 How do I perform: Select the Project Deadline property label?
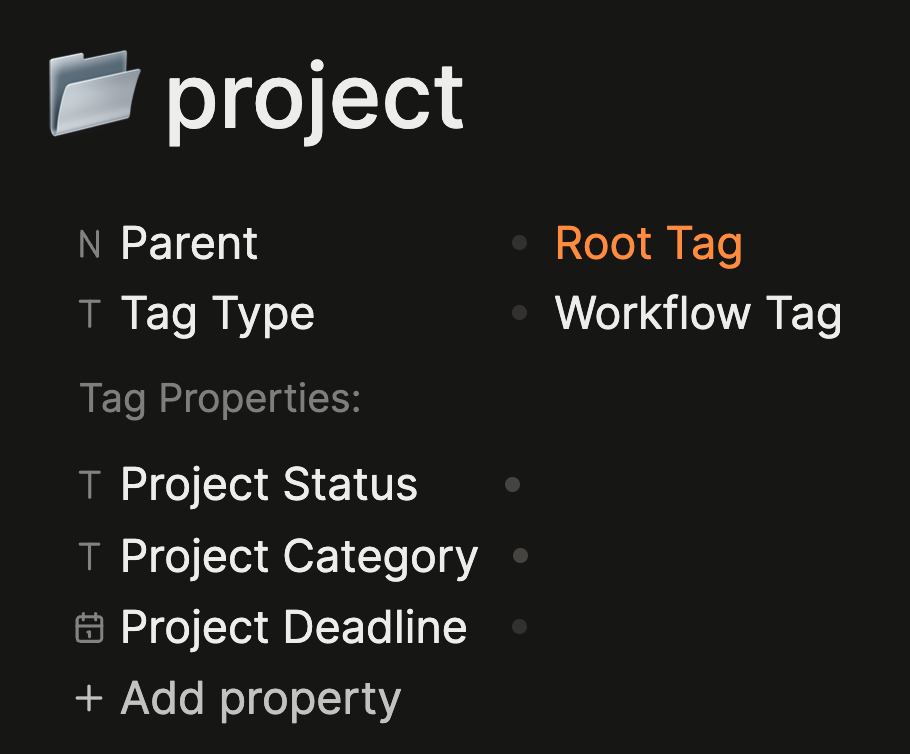294,627
